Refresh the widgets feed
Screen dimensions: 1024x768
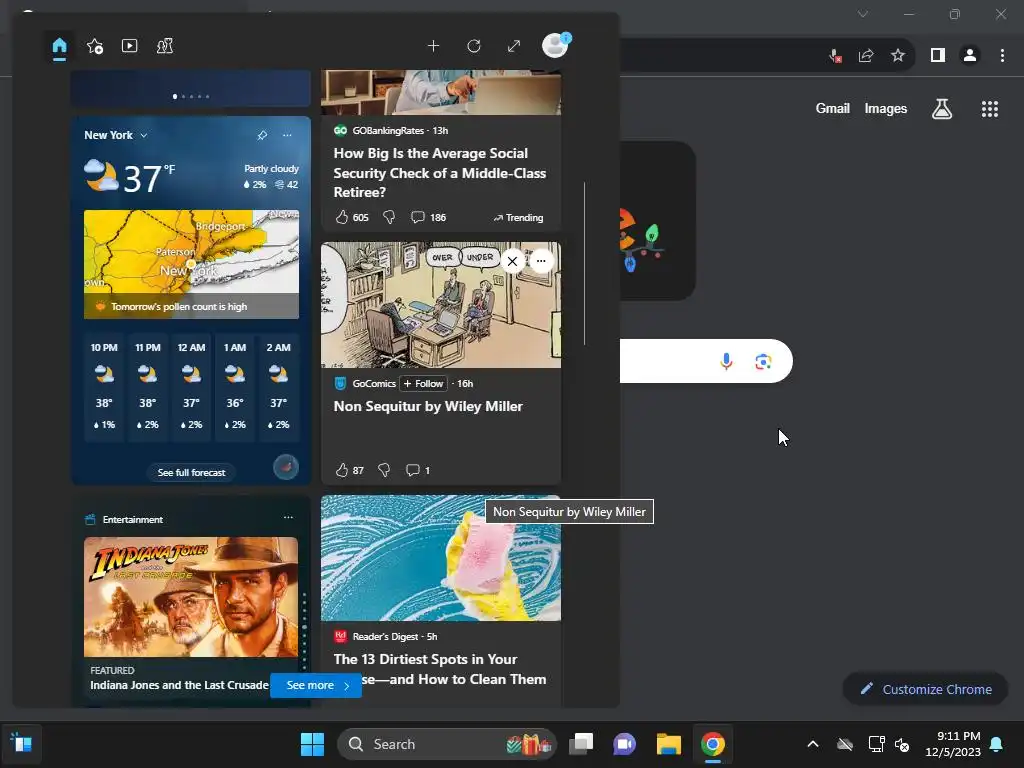coord(474,46)
